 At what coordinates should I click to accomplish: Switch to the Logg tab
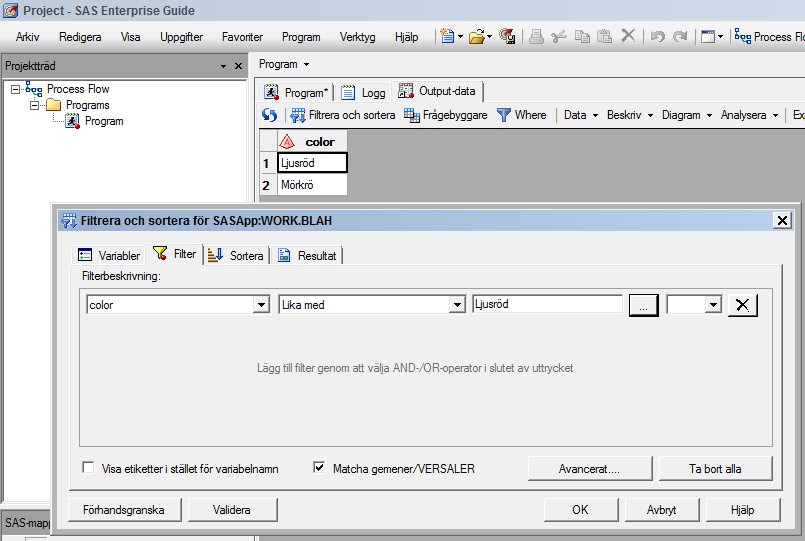pyautogui.click(x=363, y=92)
